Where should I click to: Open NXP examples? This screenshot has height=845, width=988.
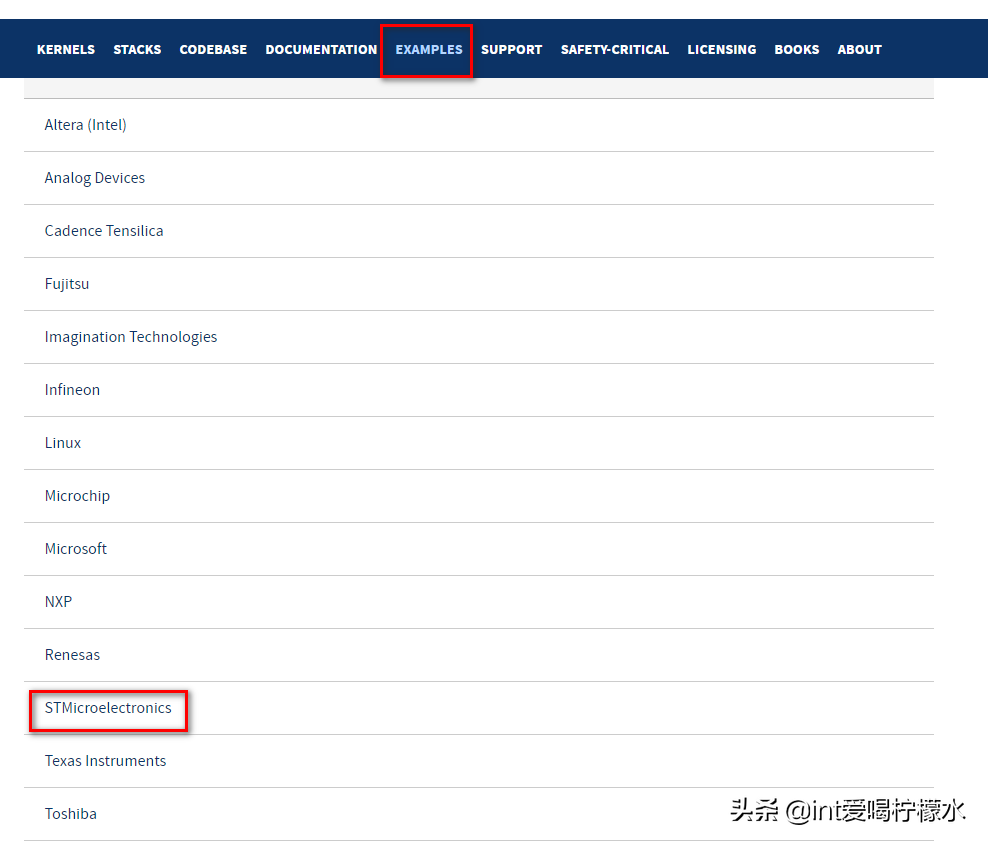(x=479, y=601)
